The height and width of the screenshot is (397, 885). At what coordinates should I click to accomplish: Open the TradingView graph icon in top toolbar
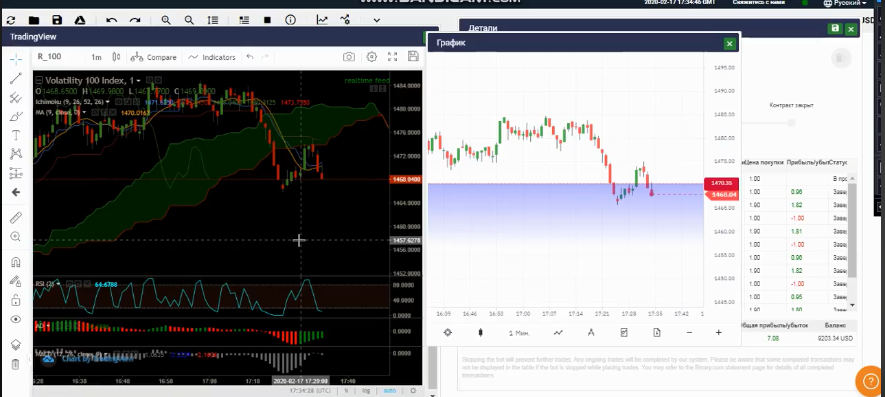click(345, 20)
